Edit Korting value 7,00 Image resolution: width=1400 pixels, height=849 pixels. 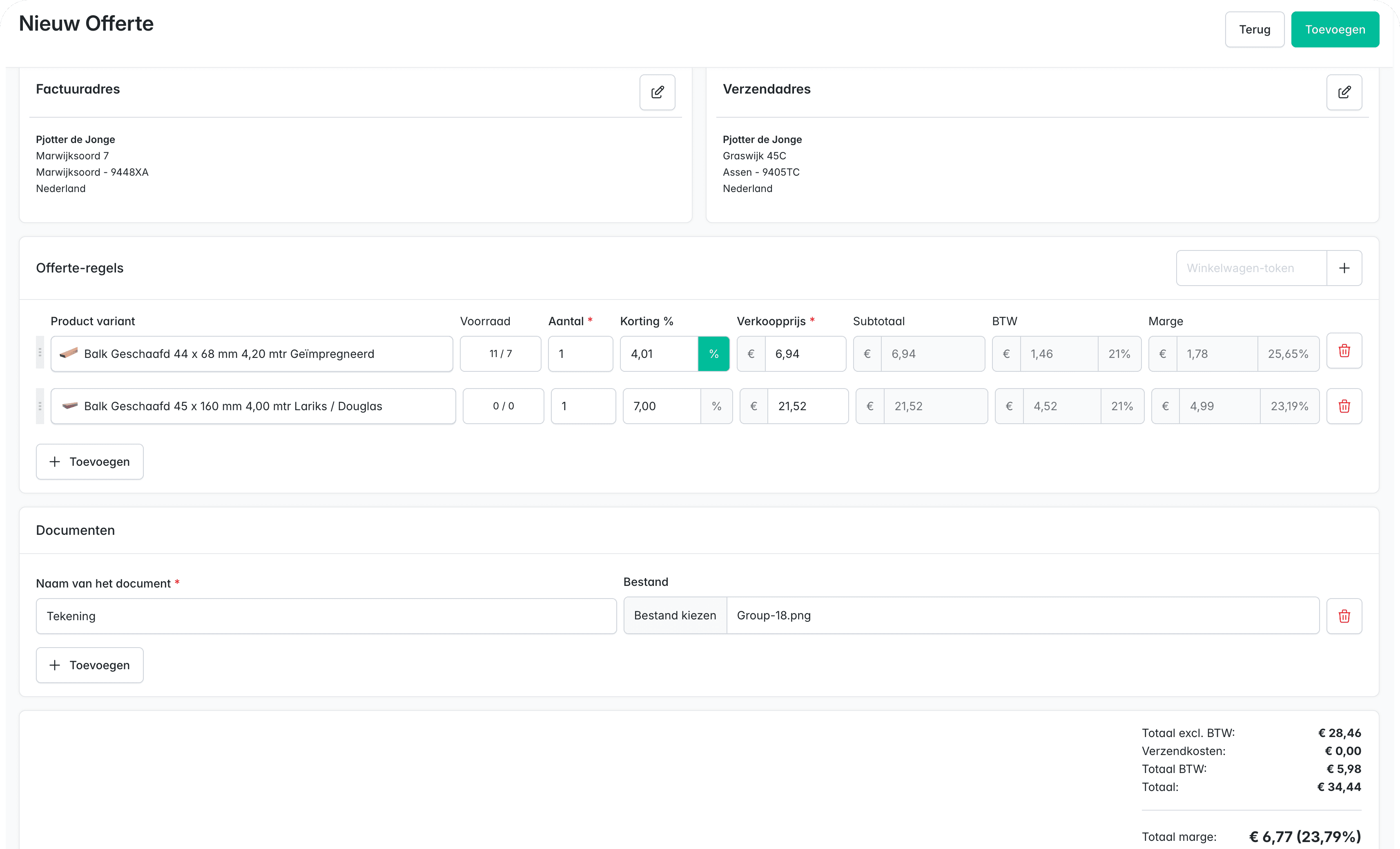click(x=662, y=406)
